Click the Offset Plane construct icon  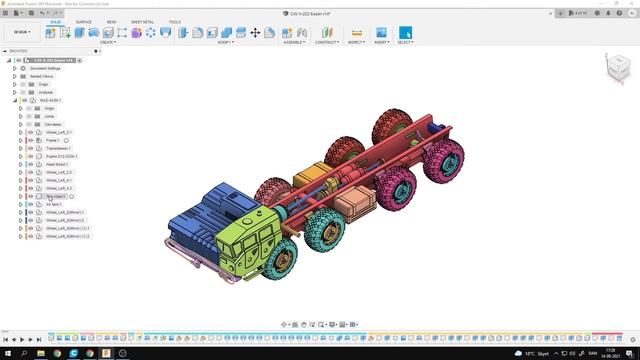(327, 33)
